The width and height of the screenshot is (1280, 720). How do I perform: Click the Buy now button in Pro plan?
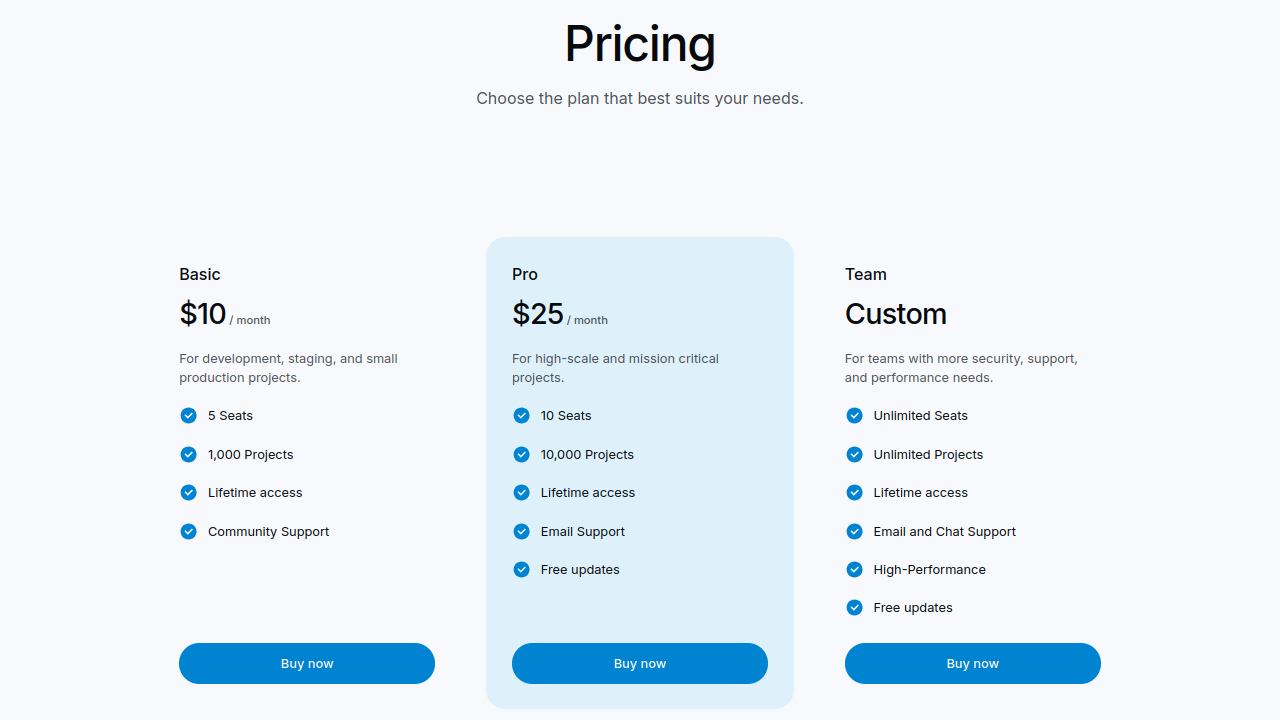[640, 663]
